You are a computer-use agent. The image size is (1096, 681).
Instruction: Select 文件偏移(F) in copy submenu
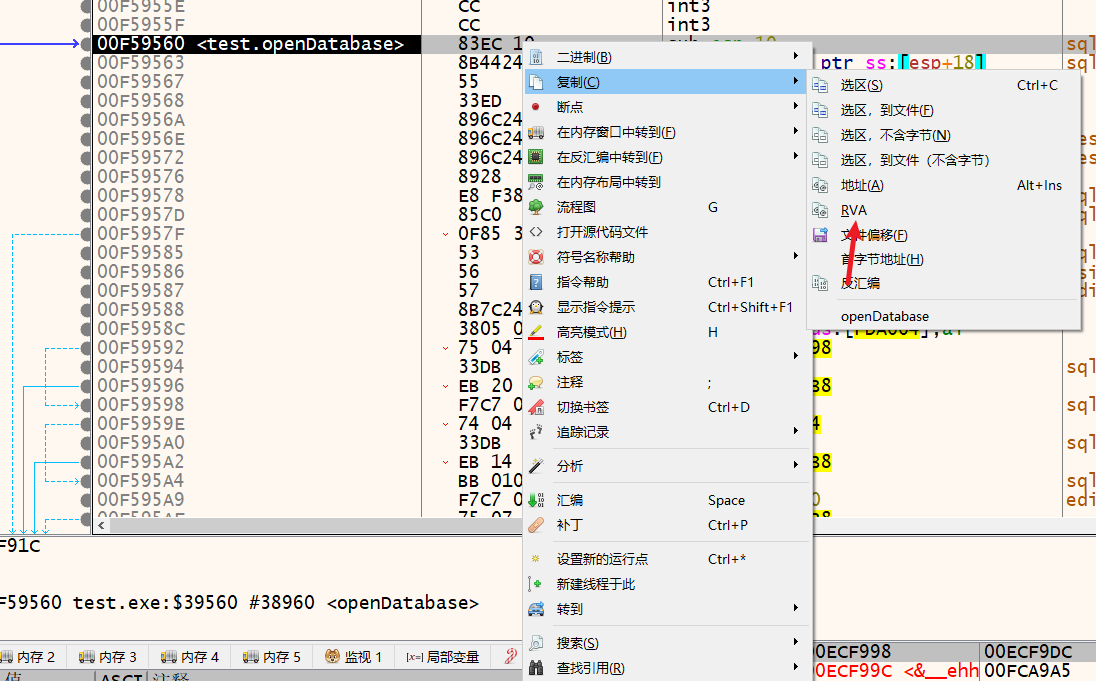873,235
